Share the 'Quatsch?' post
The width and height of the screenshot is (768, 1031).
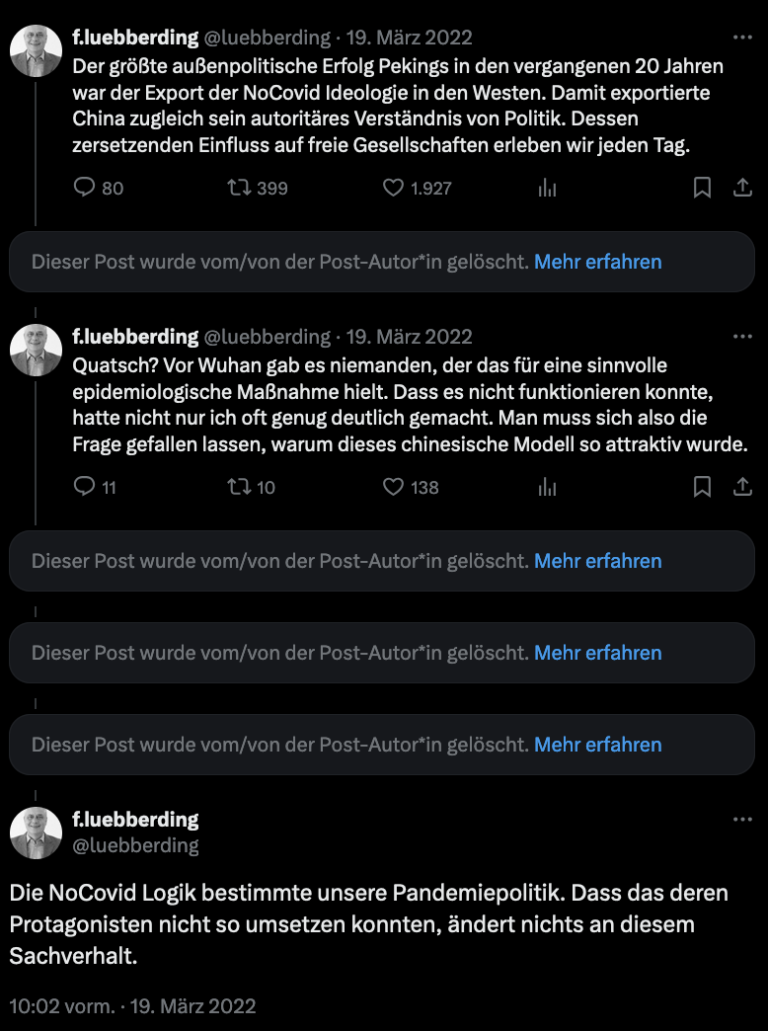[x=743, y=486]
